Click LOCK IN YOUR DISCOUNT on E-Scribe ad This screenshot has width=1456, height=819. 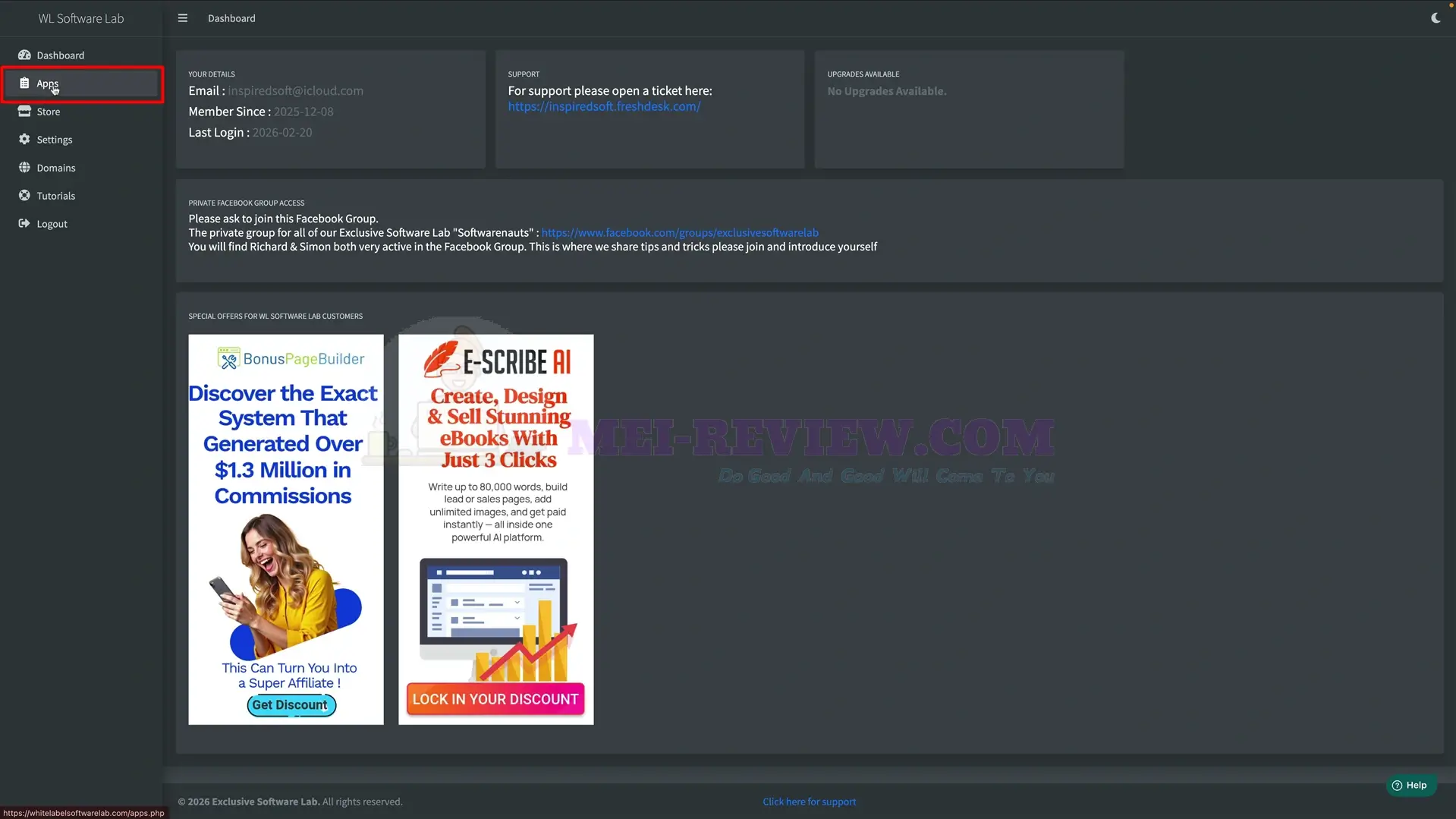pos(495,699)
